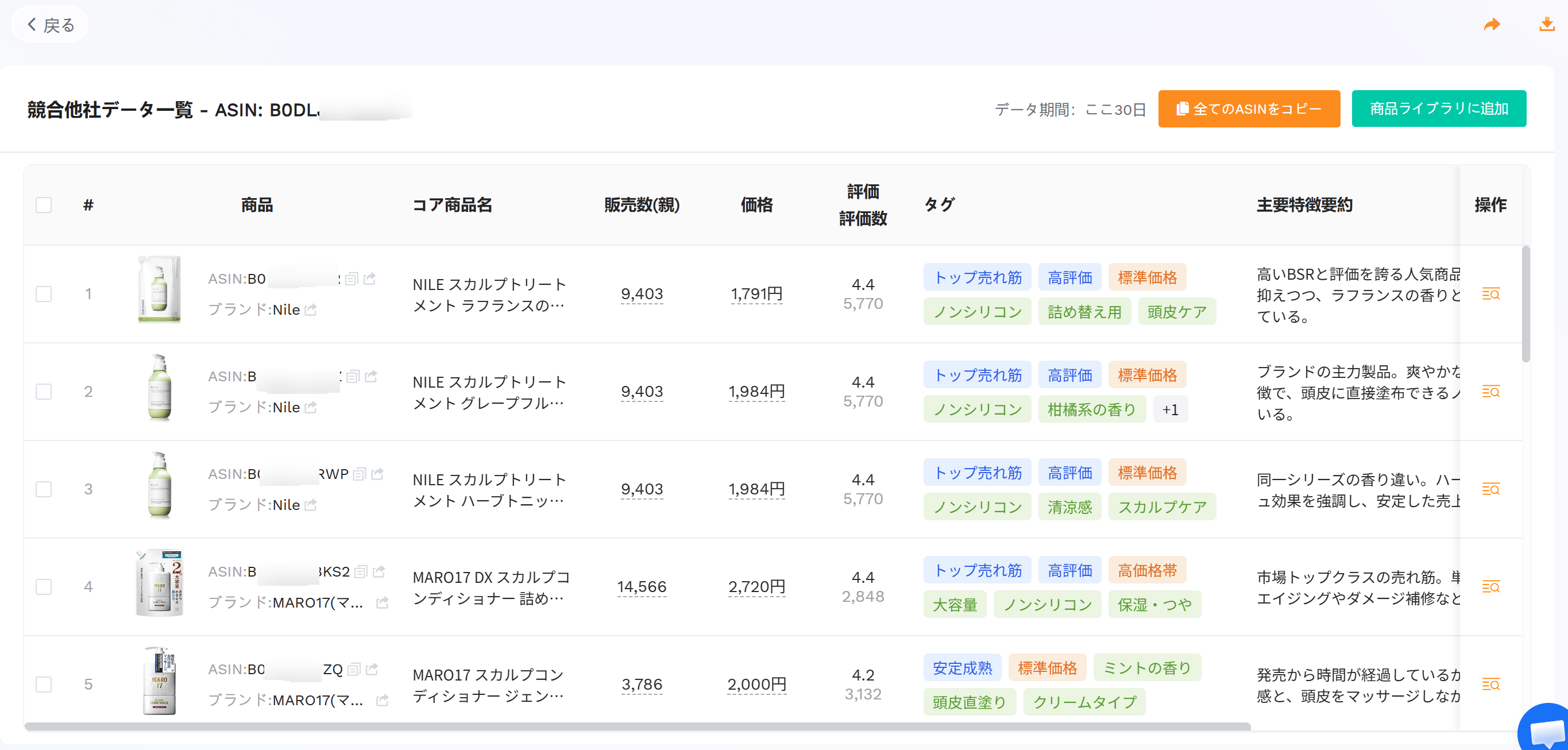Click 安定成熟 tag in row 5
Viewport: 1568px width, 750px height.
point(961,668)
